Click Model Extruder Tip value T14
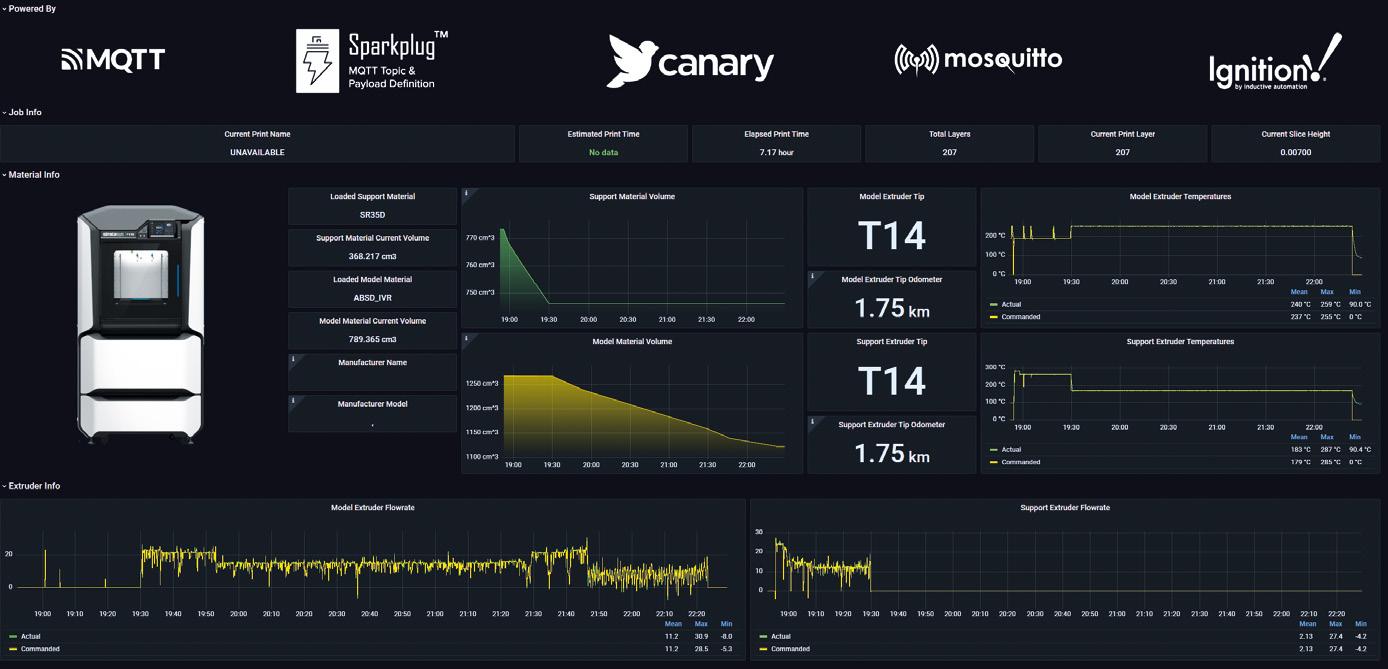The image size is (1388, 669). click(892, 236)
